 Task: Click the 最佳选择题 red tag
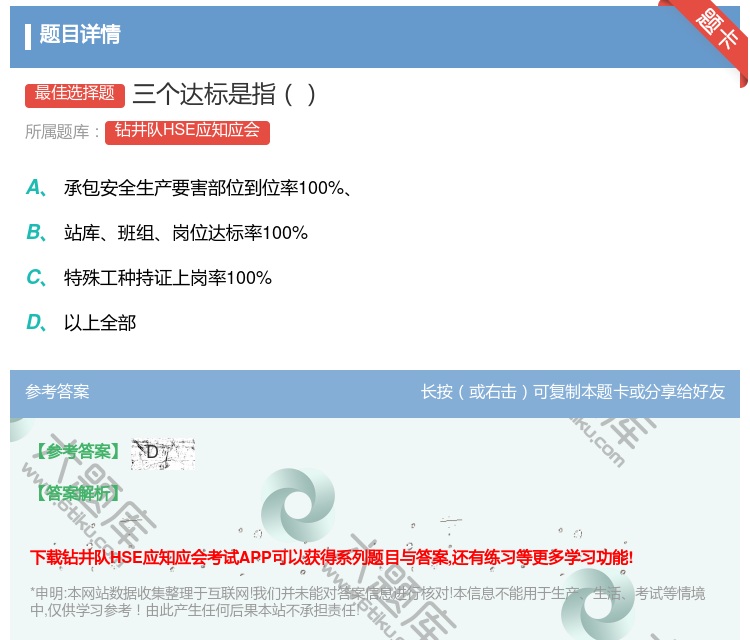[x=75, y=94]
